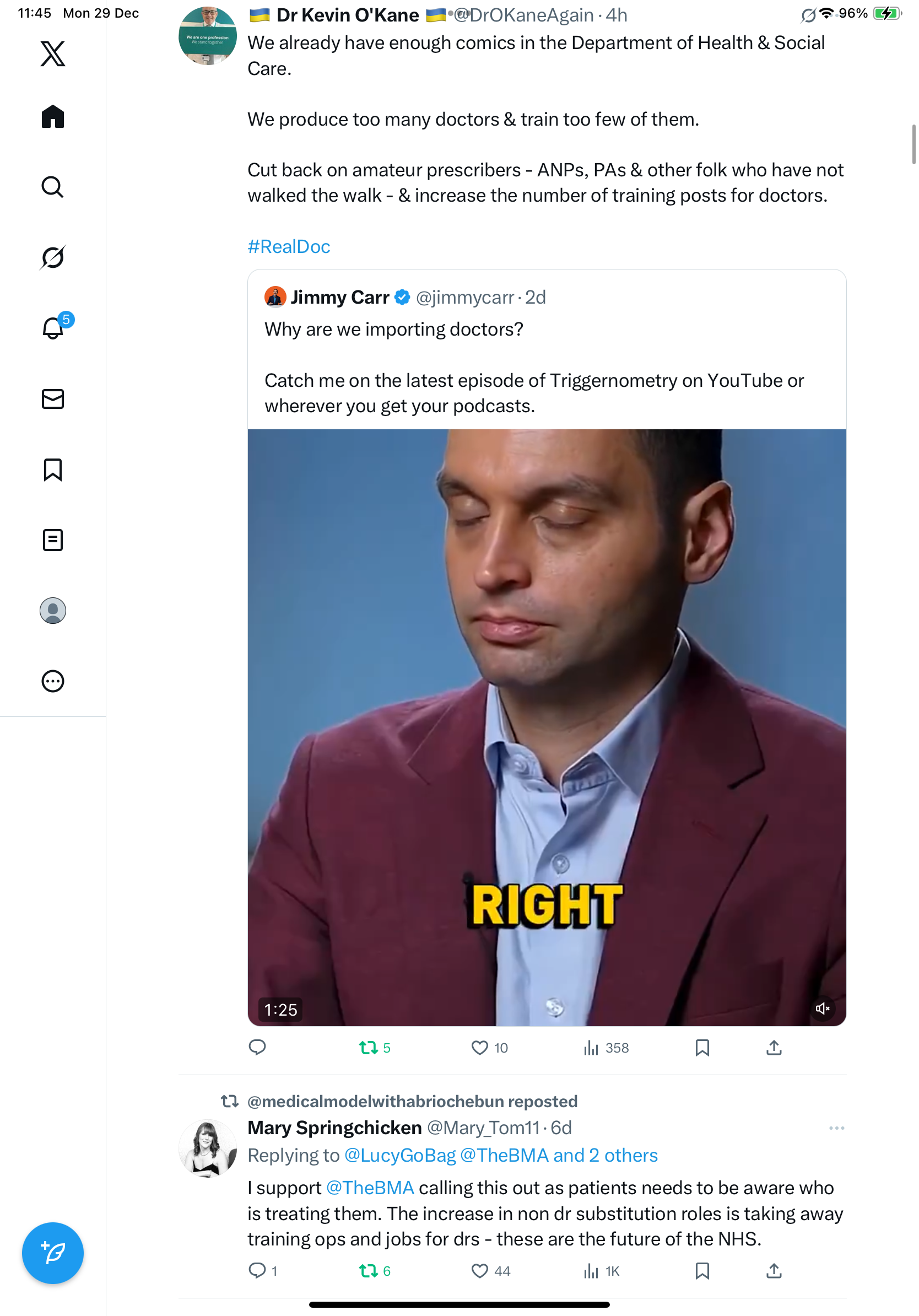This screenshot has height=1316, width=919.
Task: Like Dr Kevin O'Kane's post
Action: click(479, 1048)
